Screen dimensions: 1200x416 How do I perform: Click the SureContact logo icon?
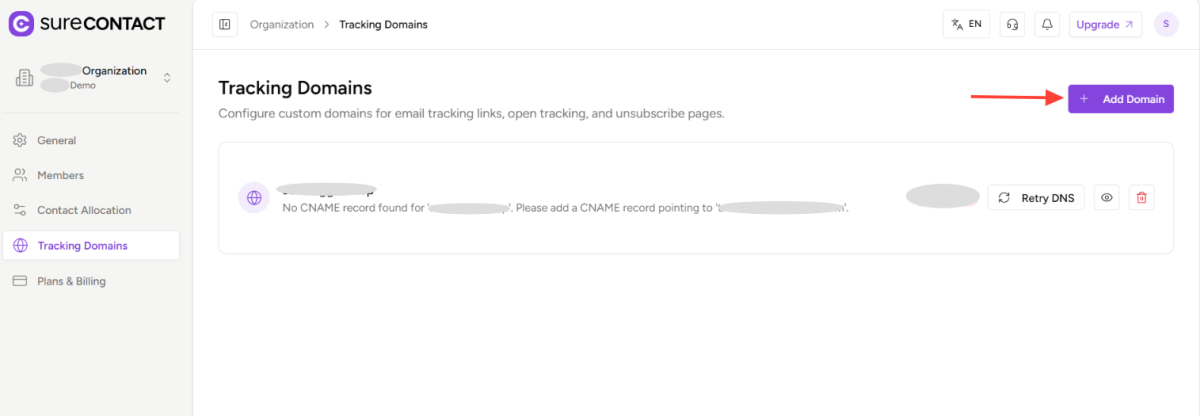pyautogui.click(x=21, y=24)
